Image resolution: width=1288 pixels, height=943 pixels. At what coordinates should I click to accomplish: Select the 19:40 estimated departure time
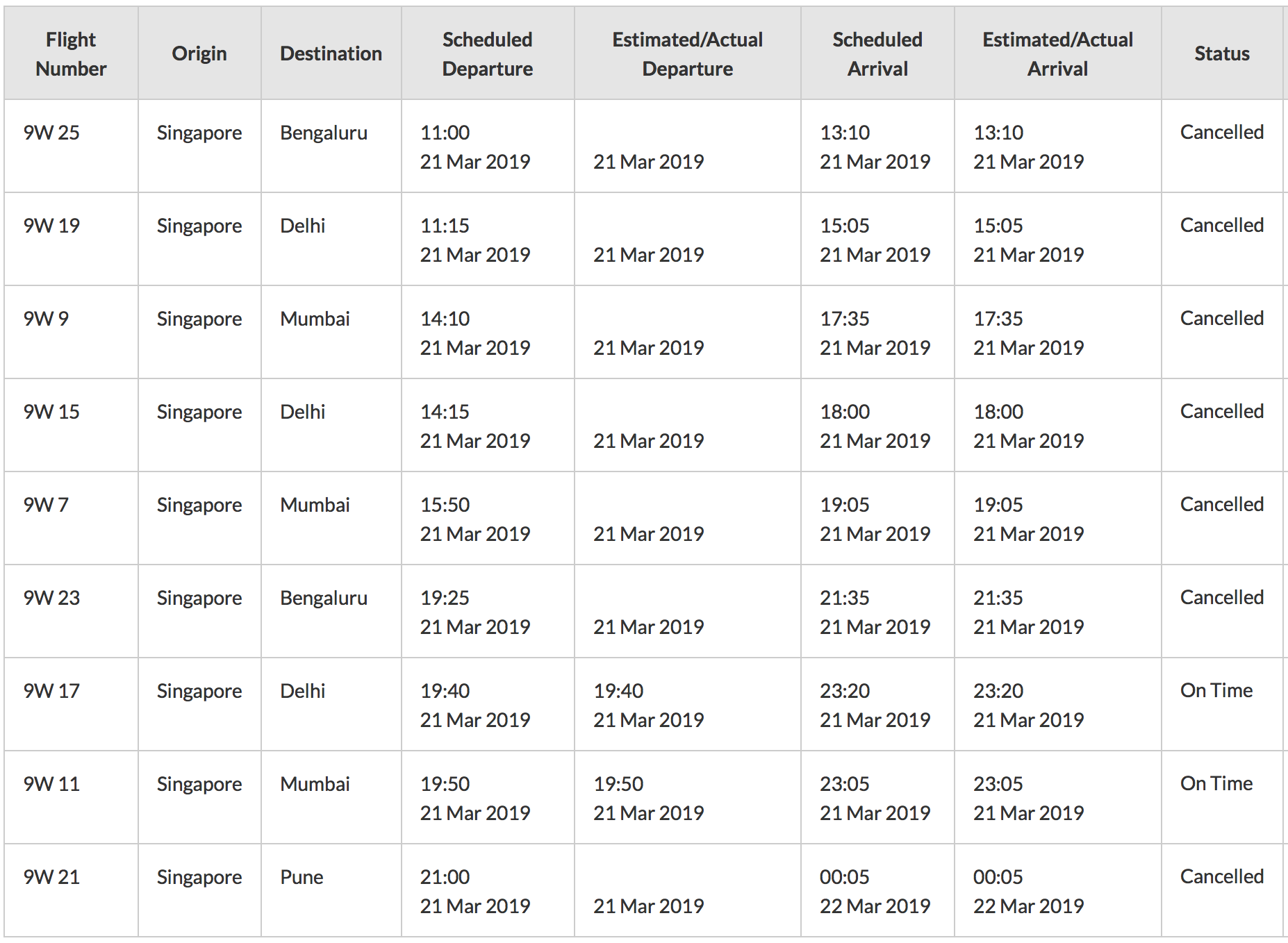(x=618, y=691)
